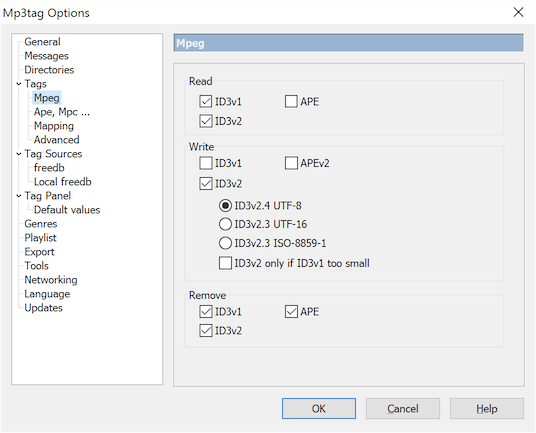Collapse the Tag Sources tree node

click(19, 154)
